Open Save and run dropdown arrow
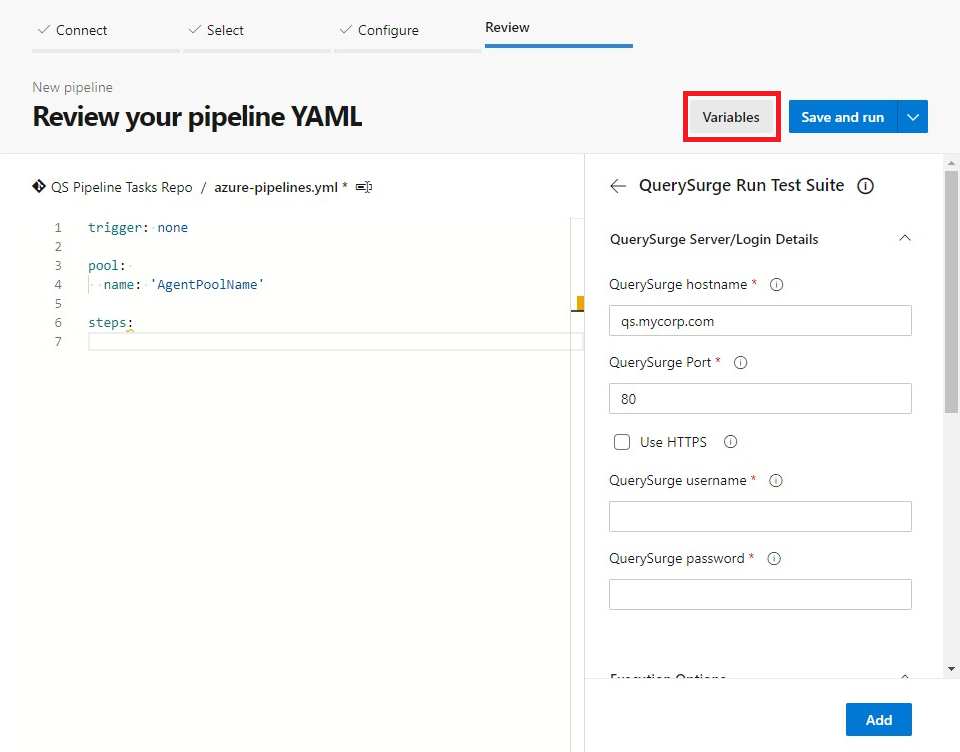The image size is (960, 752). [x=913, y=117]
